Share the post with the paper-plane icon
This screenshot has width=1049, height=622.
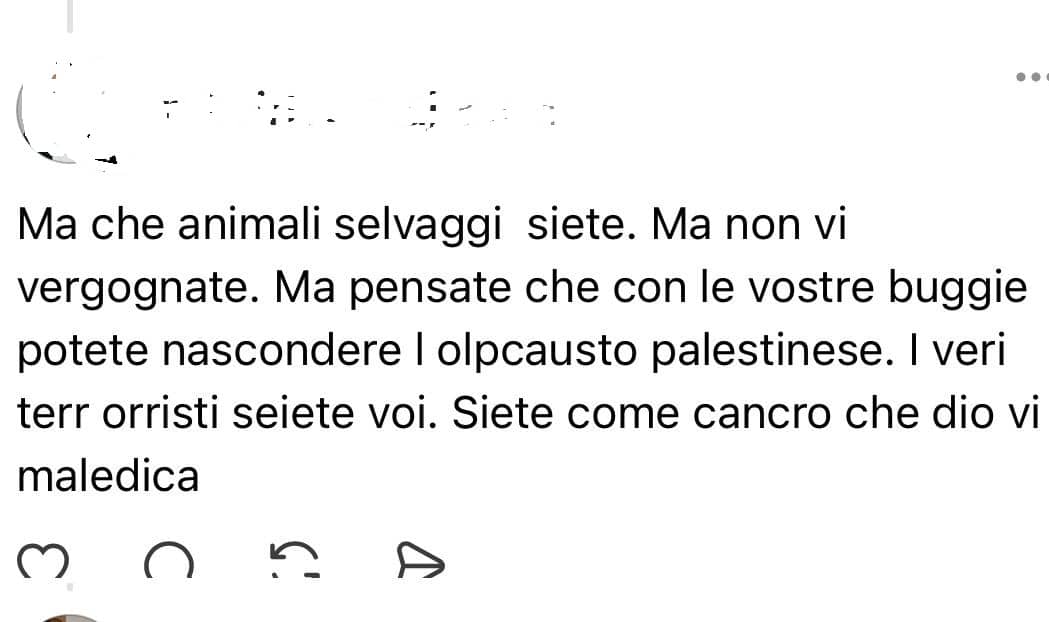419,562
